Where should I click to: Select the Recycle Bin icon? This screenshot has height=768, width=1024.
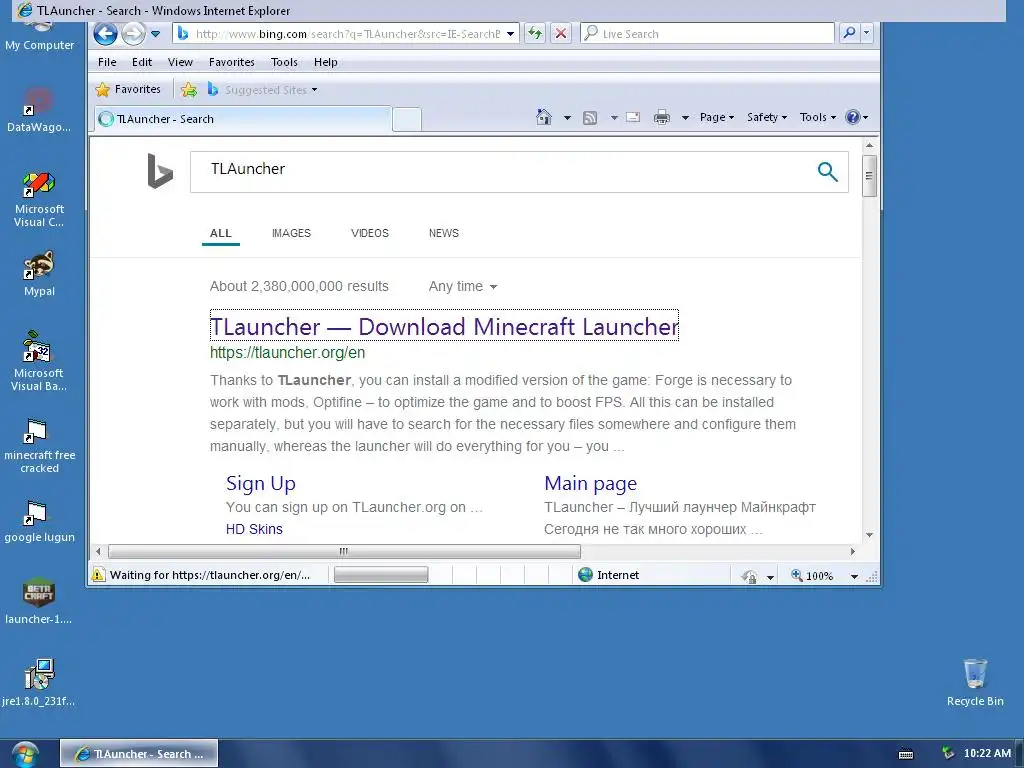coord(975,683)
